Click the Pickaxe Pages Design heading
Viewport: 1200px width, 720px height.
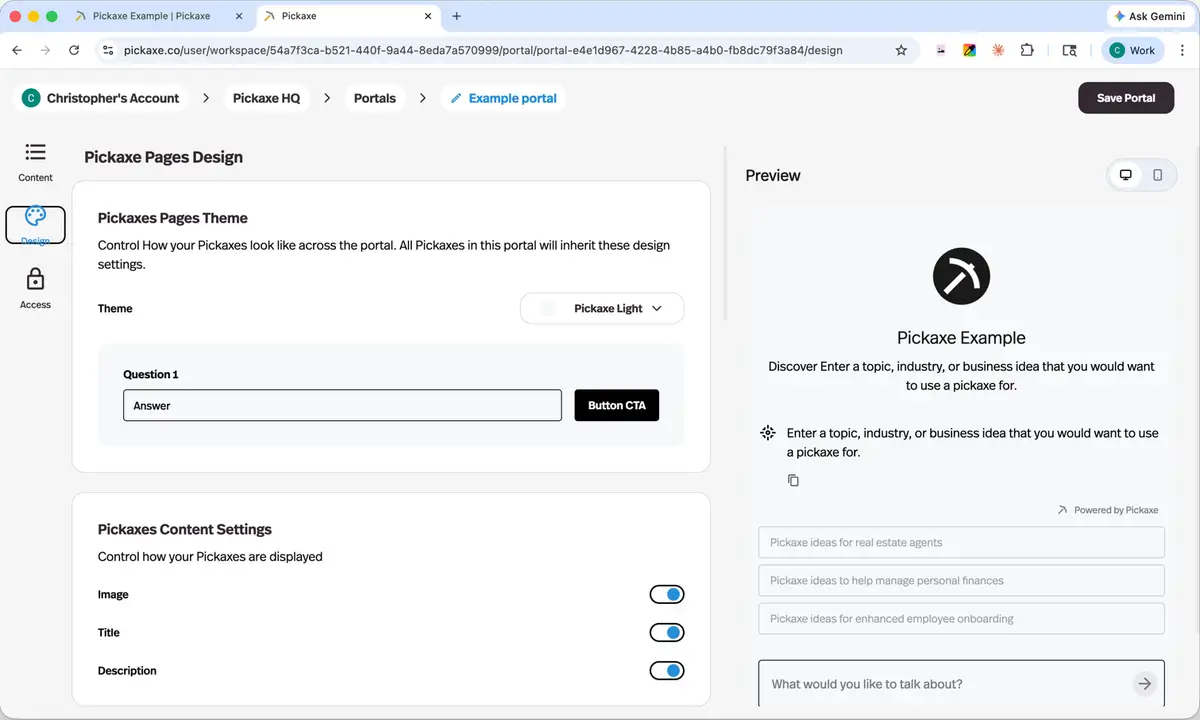(163, 157)
